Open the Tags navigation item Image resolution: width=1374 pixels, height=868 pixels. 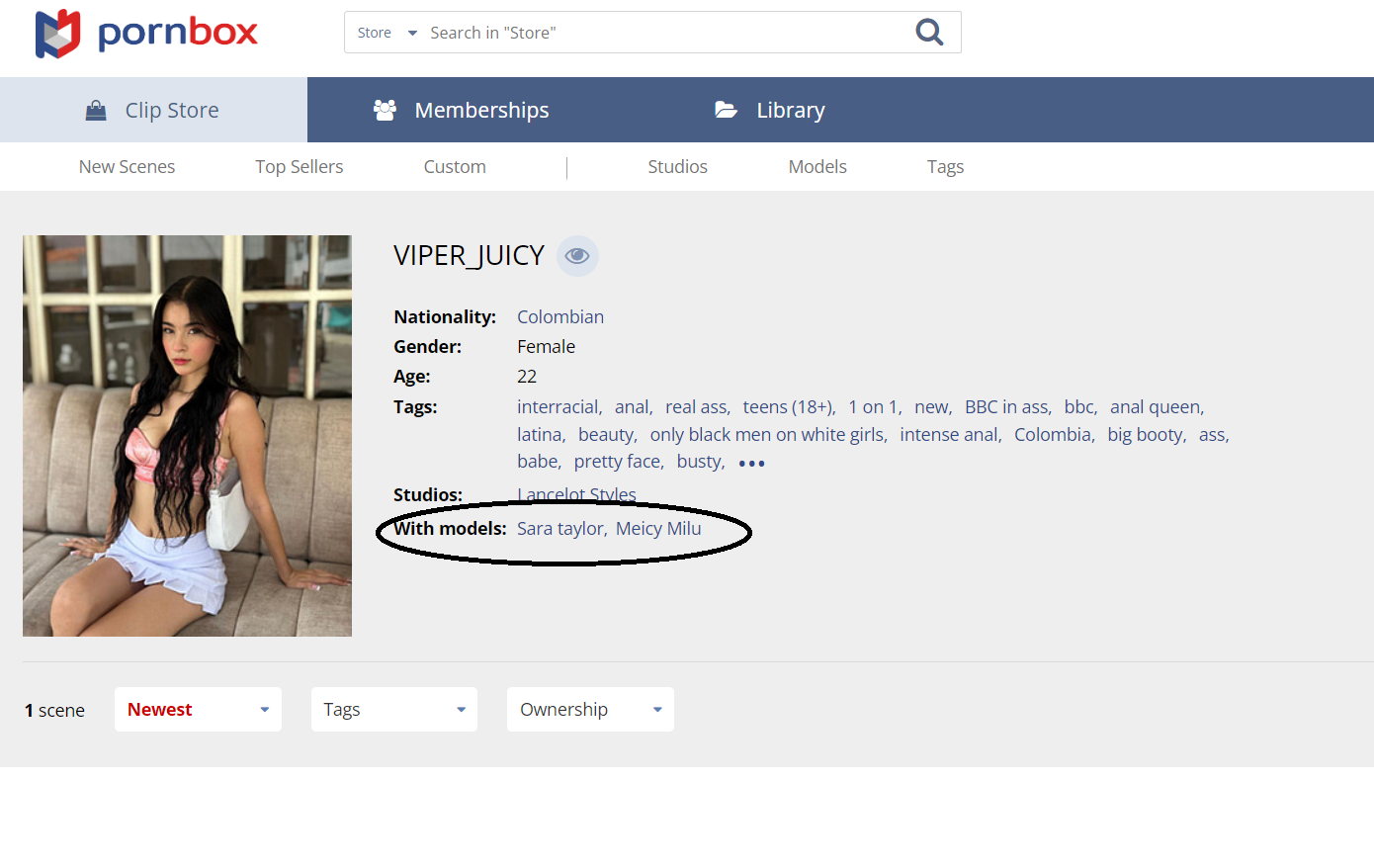pos(945,167)
